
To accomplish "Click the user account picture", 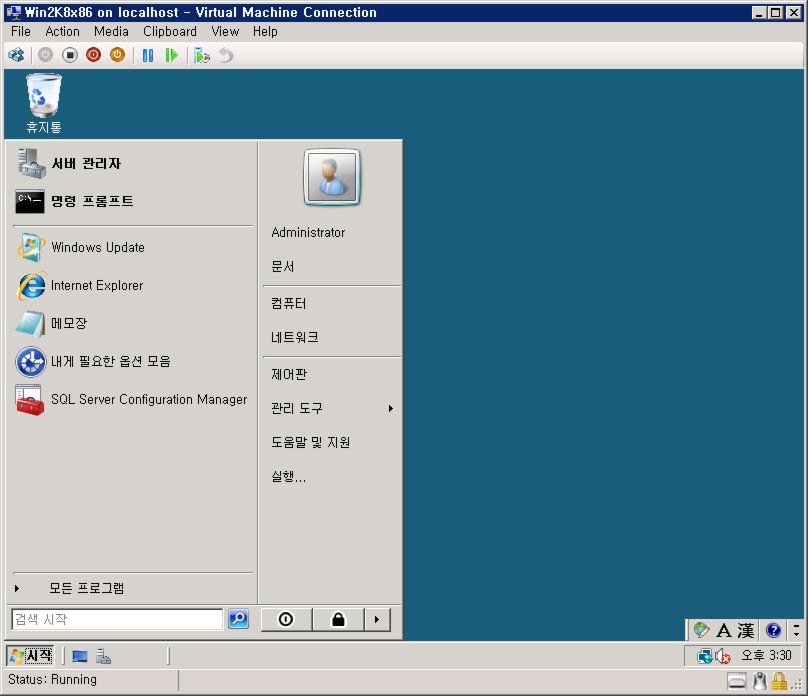I will (x=332, y=177).
